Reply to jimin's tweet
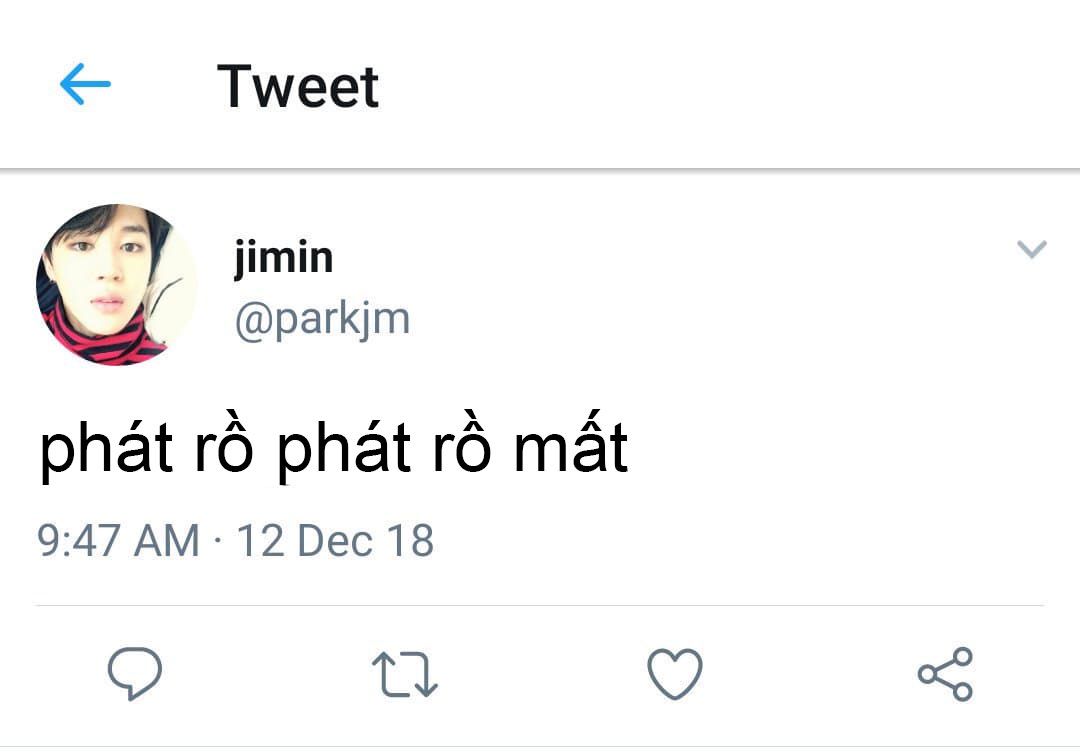 tap(135, 673)
